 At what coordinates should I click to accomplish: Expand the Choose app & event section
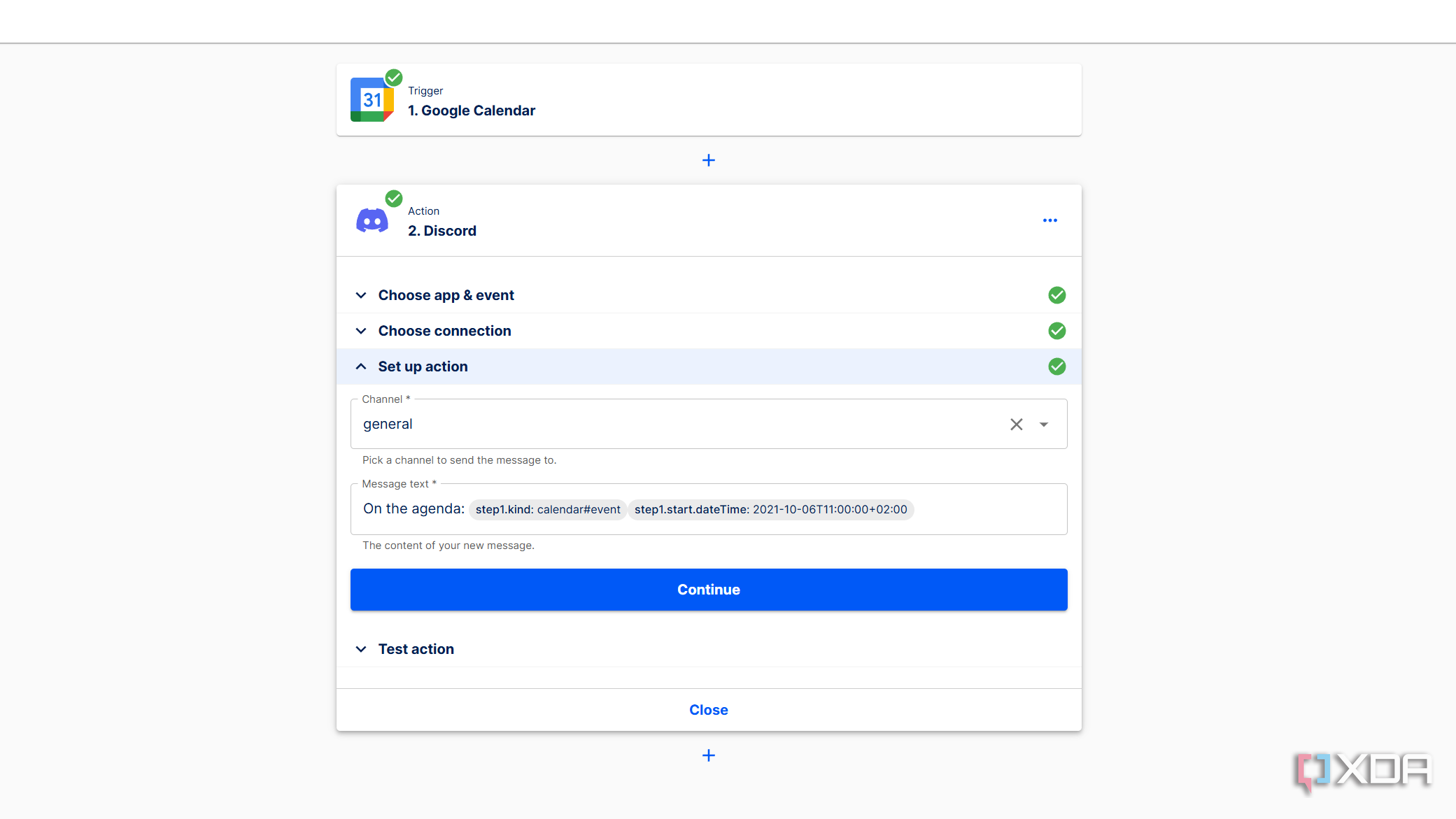pos(361,295)
